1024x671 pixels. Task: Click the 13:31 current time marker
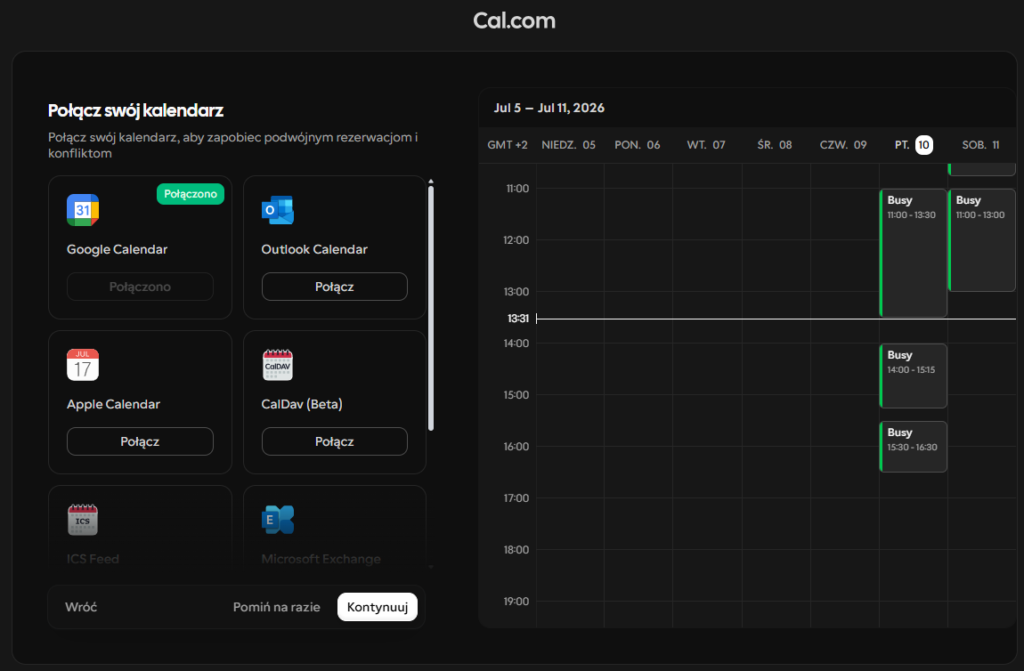[518, 318]
